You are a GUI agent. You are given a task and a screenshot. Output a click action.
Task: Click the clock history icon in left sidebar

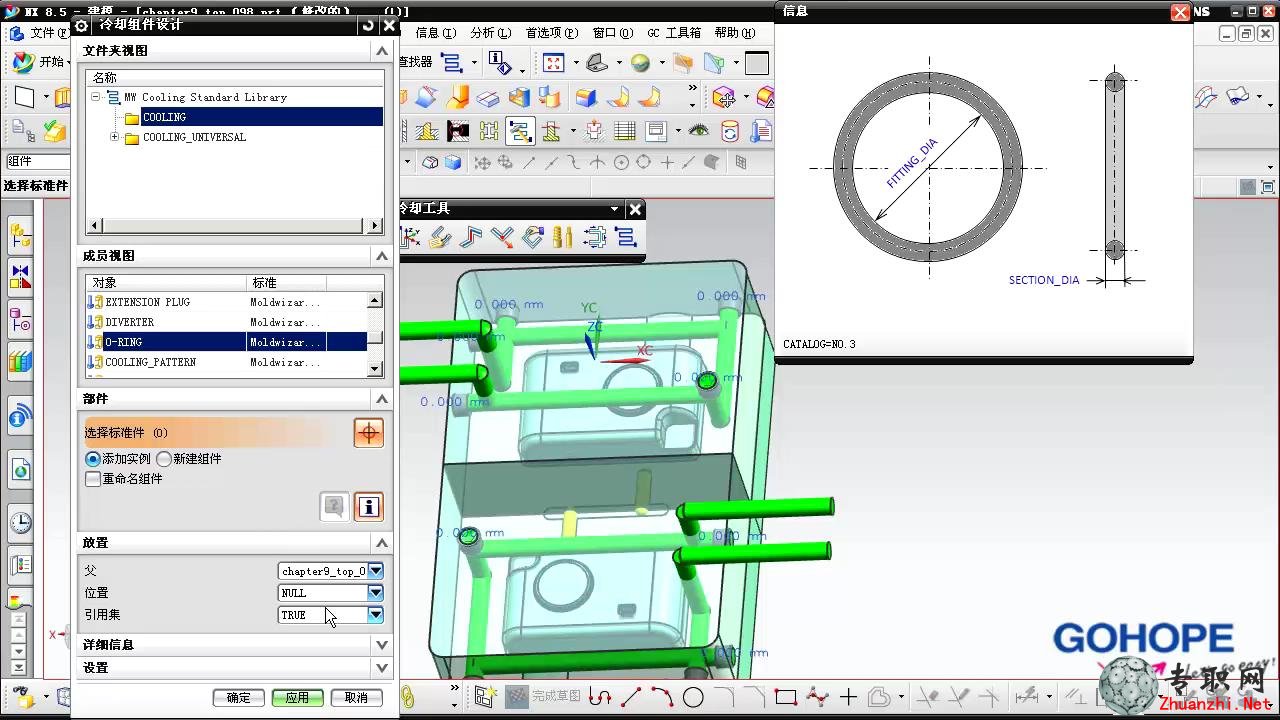[x=20, y=522]
